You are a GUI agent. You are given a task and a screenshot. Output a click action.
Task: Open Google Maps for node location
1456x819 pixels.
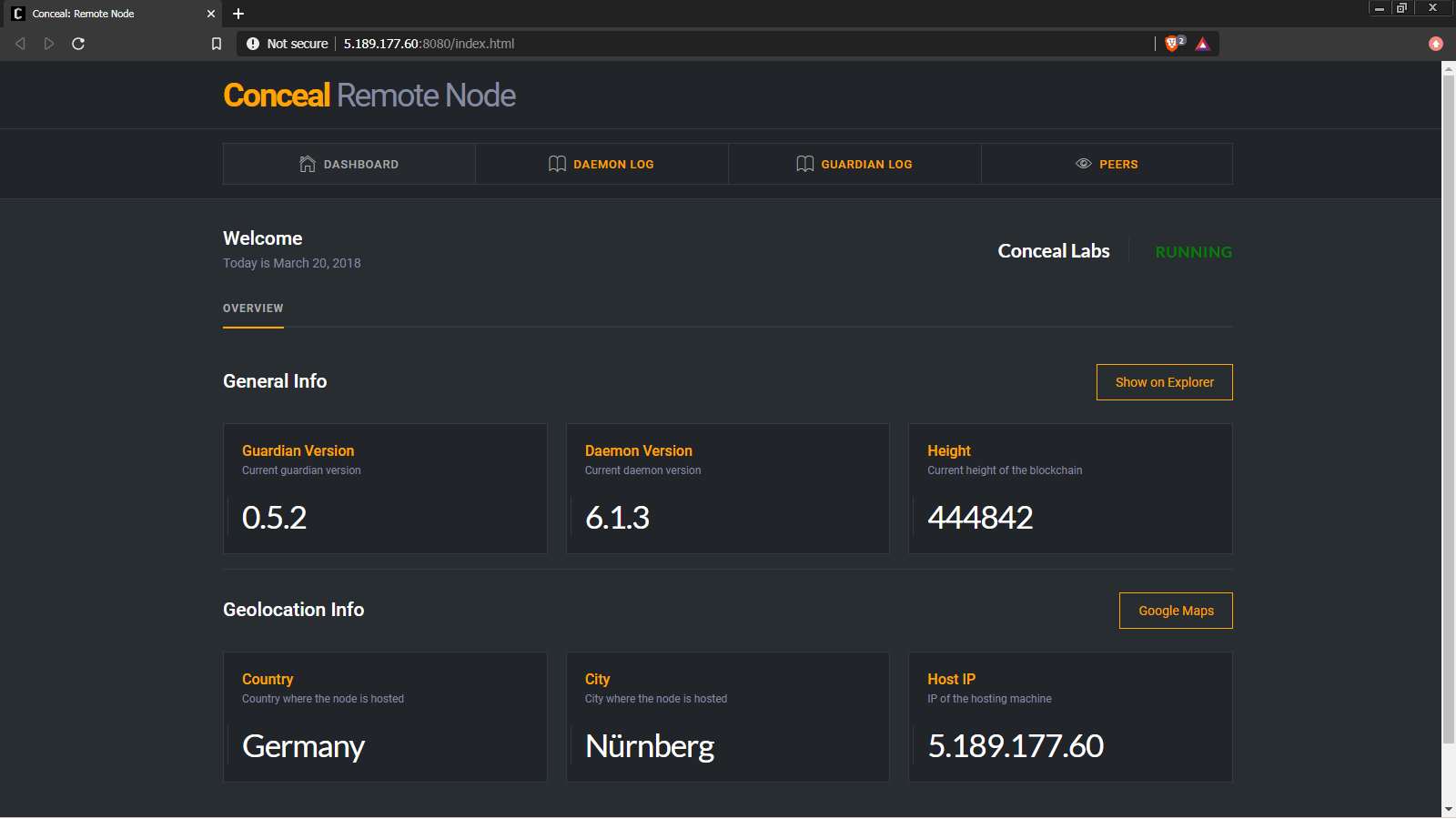[x=1176, y=611]
